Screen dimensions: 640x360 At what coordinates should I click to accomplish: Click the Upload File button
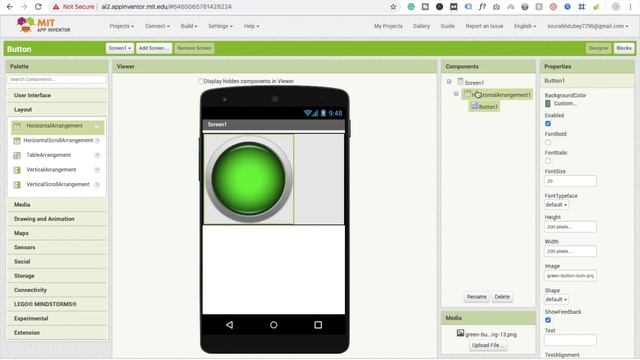click(x=489, y=345)
